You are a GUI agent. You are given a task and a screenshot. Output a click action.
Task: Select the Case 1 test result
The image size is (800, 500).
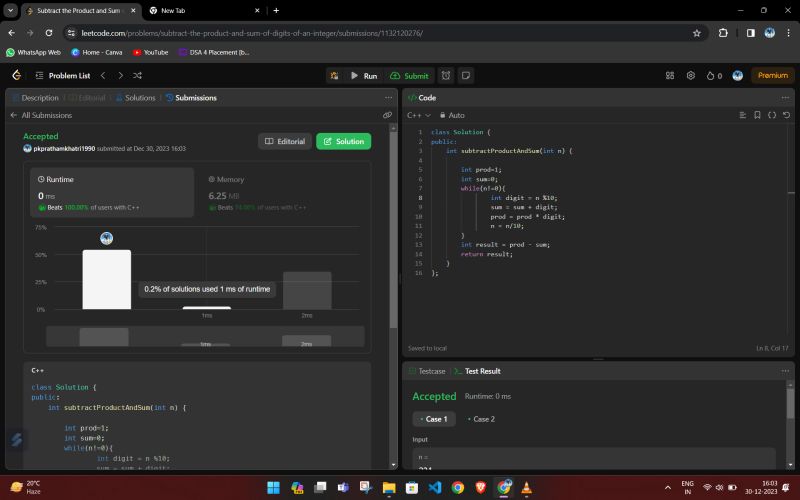(434, 419)
